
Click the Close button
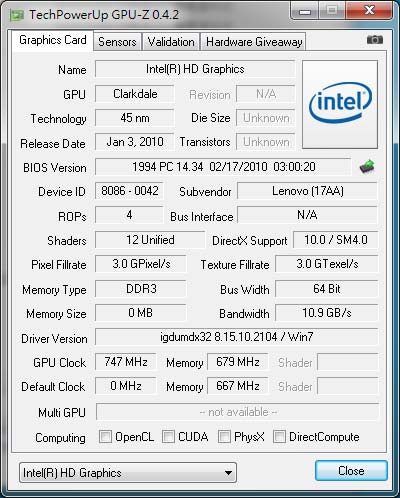pos(351,471)
